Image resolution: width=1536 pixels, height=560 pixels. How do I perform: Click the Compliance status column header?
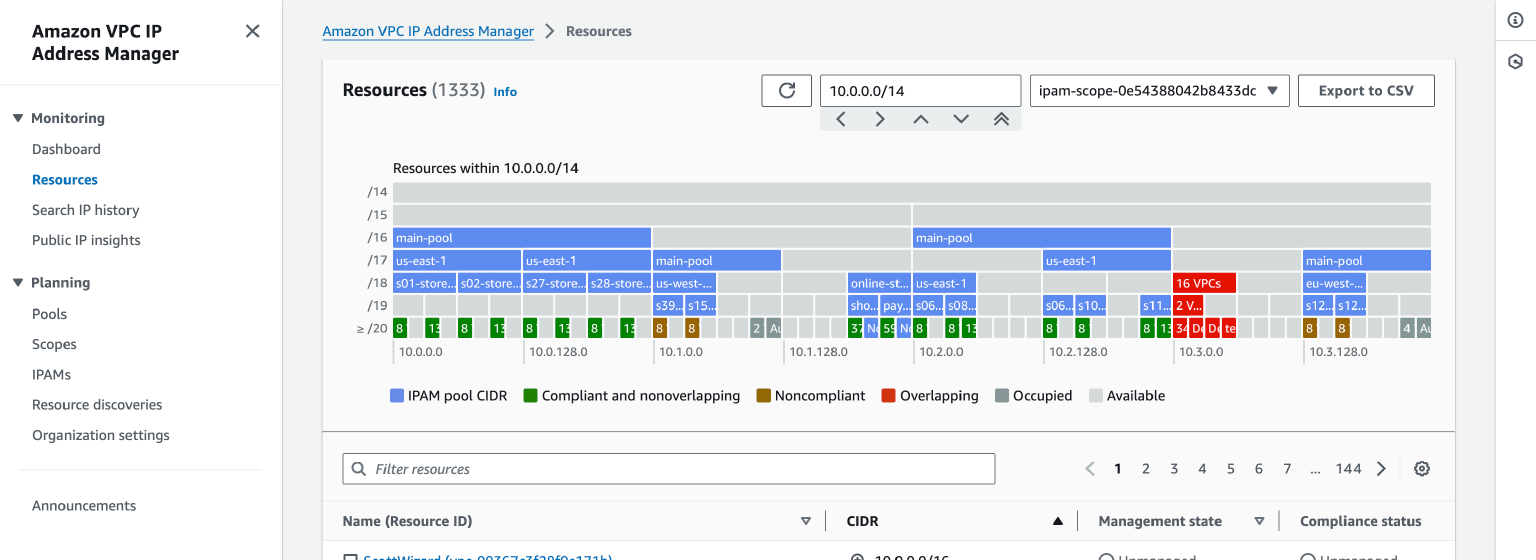coord(1360,521)
